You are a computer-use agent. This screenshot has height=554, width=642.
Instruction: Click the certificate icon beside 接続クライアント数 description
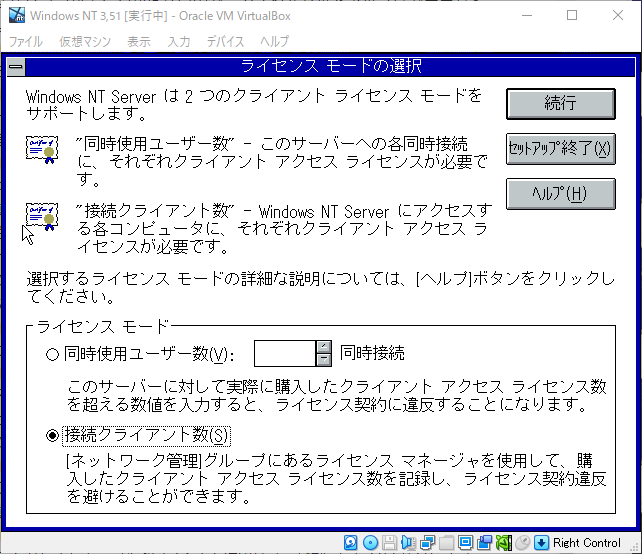click(42, 217)
